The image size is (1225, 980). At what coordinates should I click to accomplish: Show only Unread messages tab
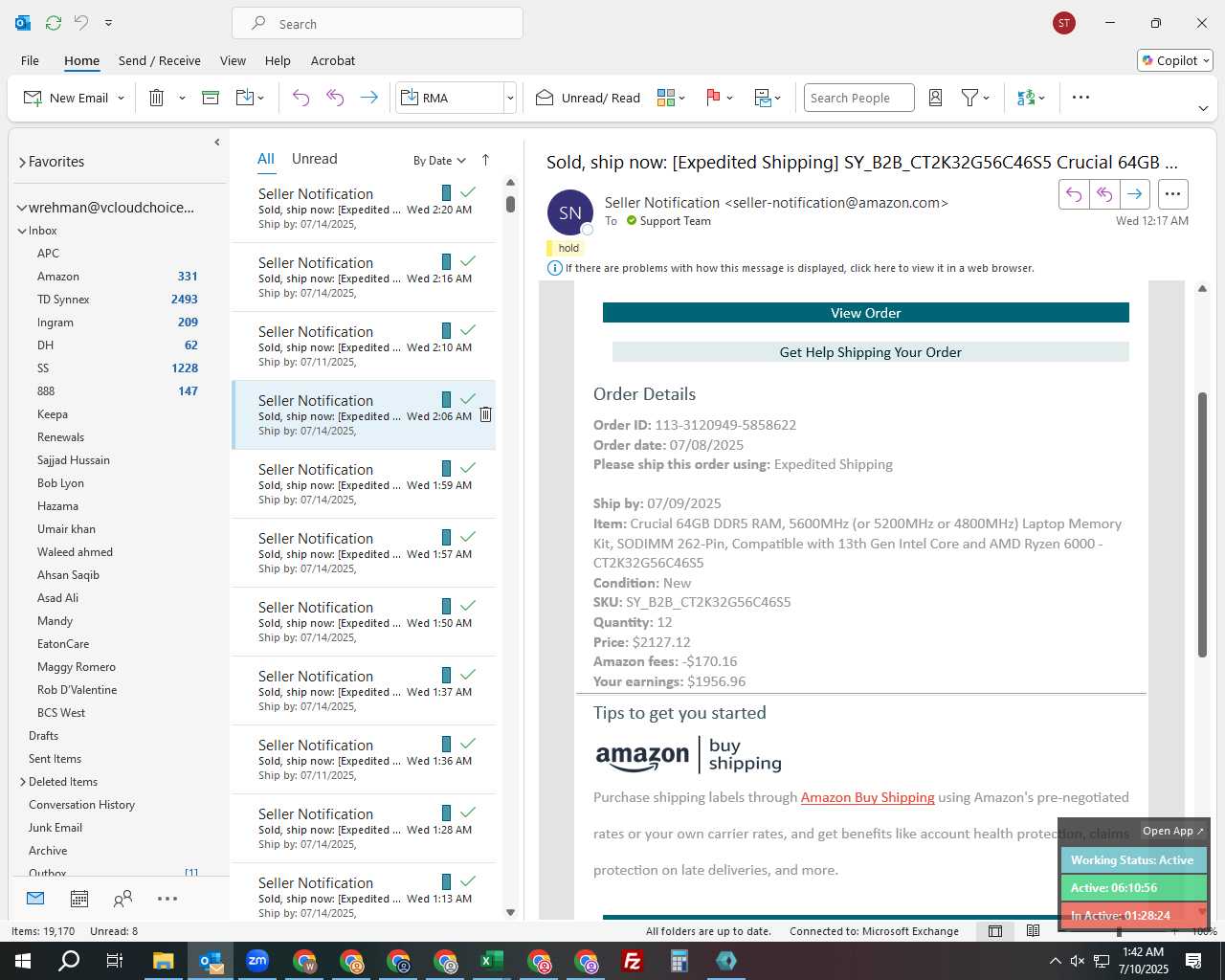314,159
